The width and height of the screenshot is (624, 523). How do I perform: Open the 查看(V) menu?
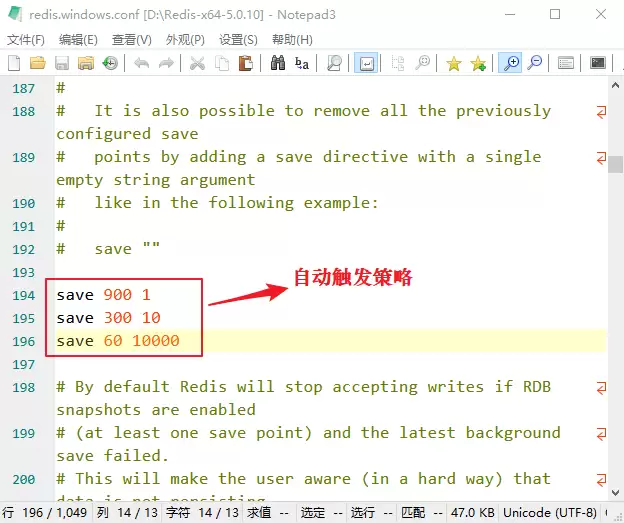pyautogui.click(x=132, y=40)
